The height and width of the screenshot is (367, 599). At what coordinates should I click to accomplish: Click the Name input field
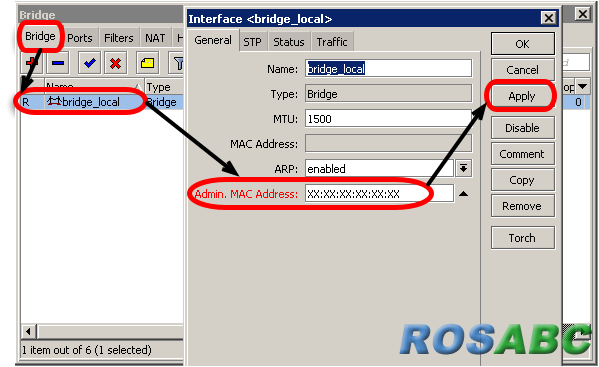(x=389, y=69)
